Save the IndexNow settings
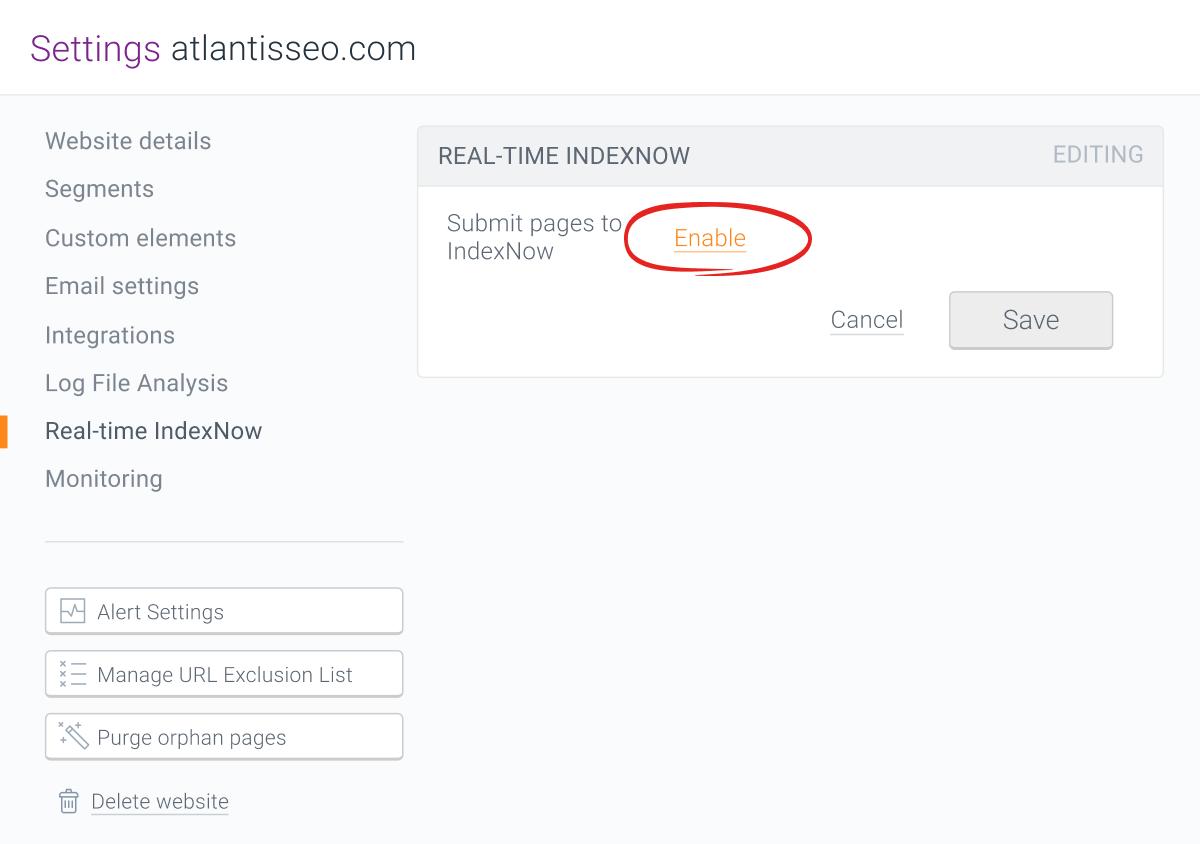The width and height of the screenshot is (1200, 844). coord(1031,320)
